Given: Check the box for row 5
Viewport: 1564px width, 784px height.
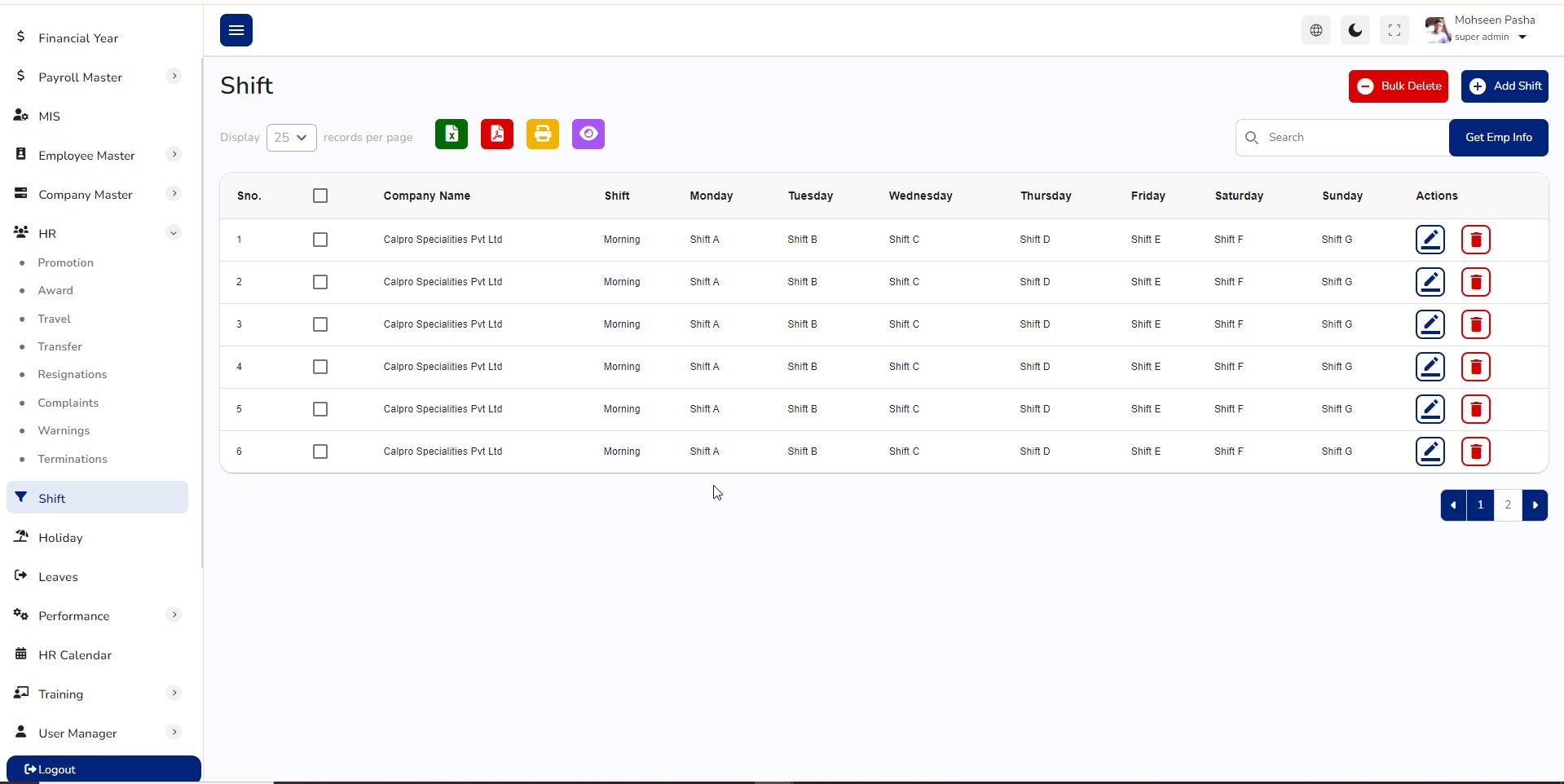Looking at the screenshot, I should pos(320,409).
